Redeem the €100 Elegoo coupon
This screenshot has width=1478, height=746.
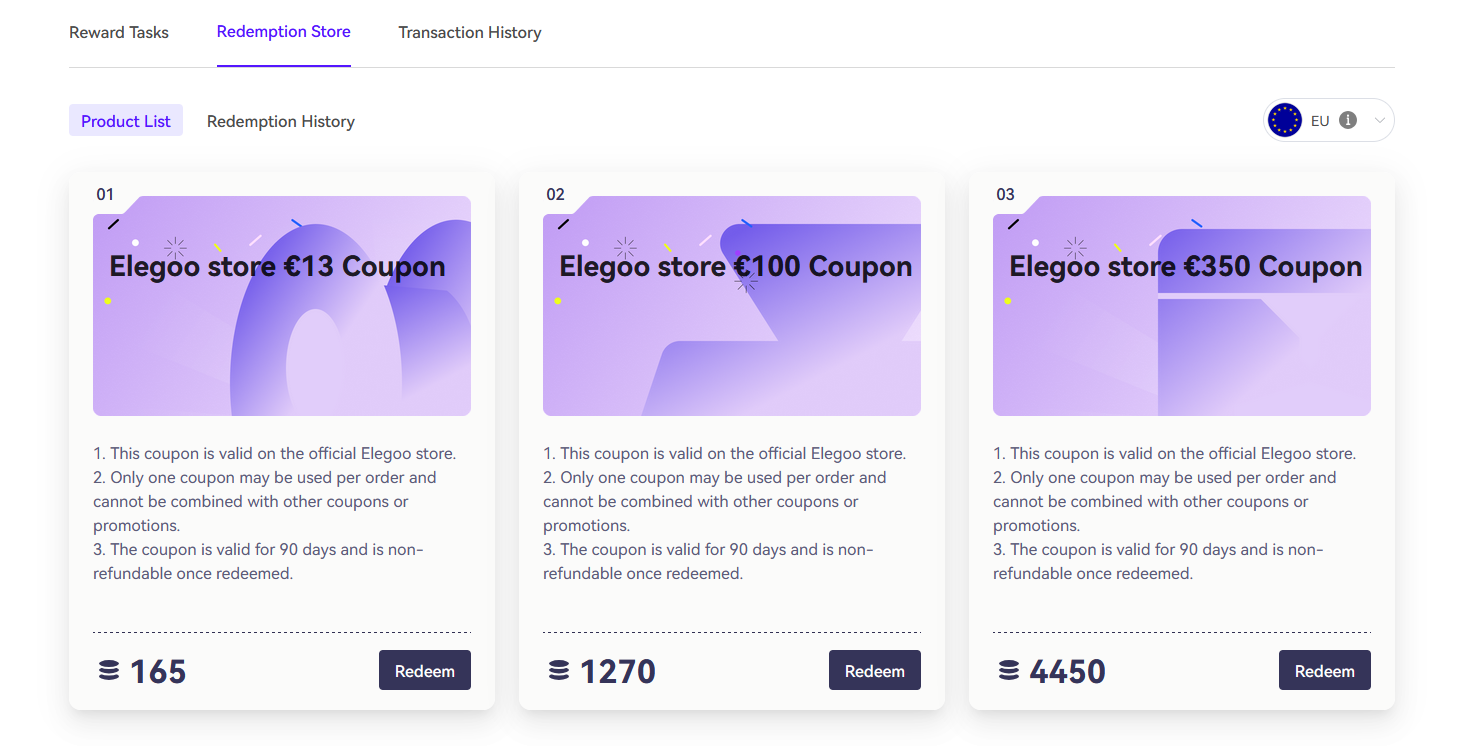click(x=875, y=671)
